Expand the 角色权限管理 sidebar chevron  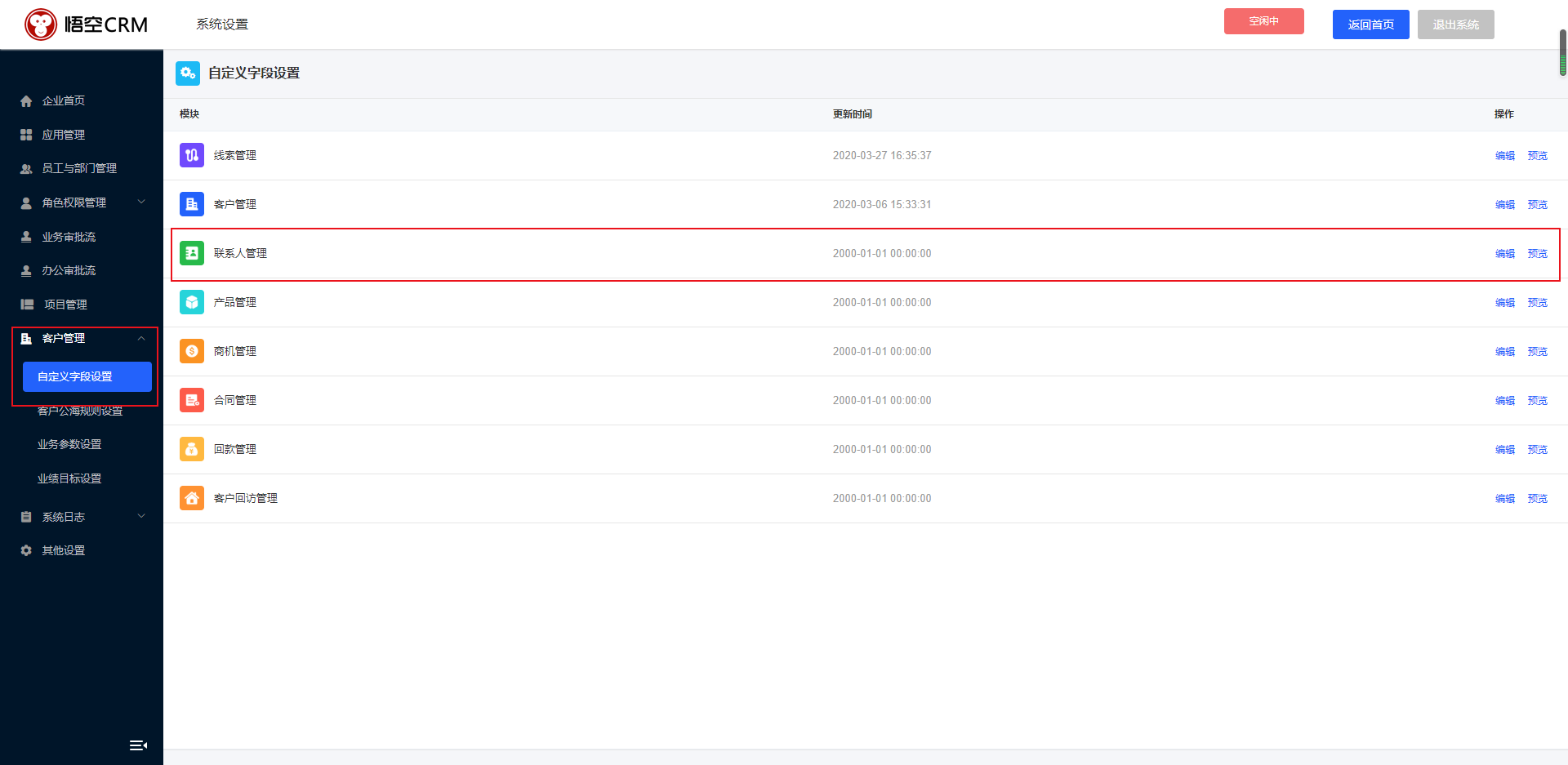coord(141,202)
